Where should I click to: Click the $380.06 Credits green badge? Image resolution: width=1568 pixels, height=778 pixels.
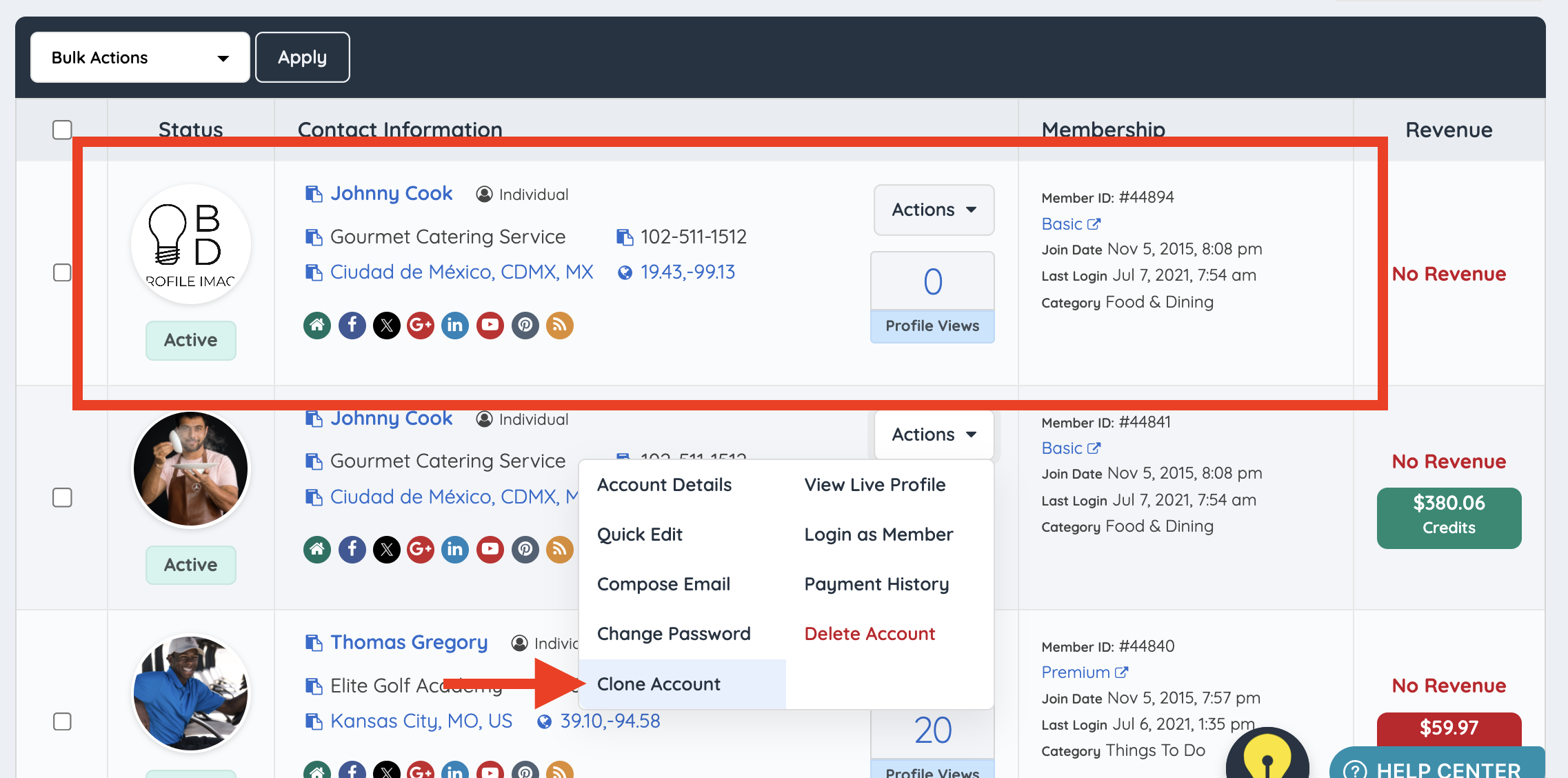pyautogui.click(x=1449, y=517)
